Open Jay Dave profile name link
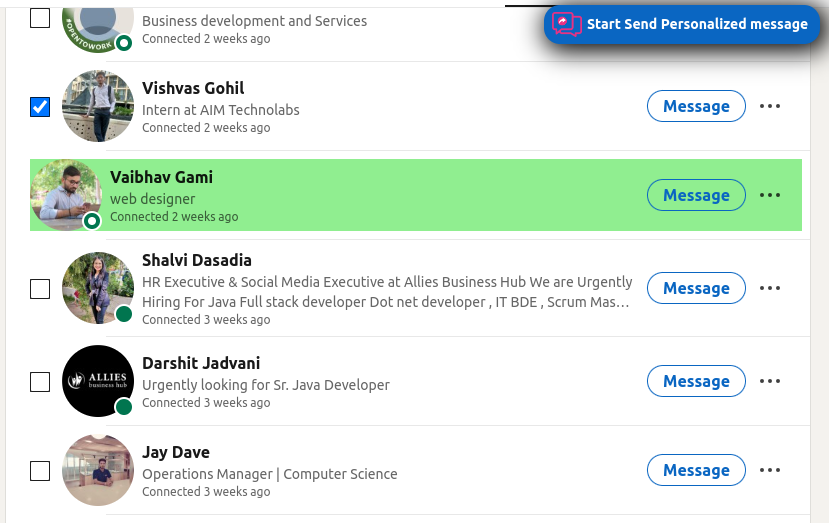 coord(175,452)
